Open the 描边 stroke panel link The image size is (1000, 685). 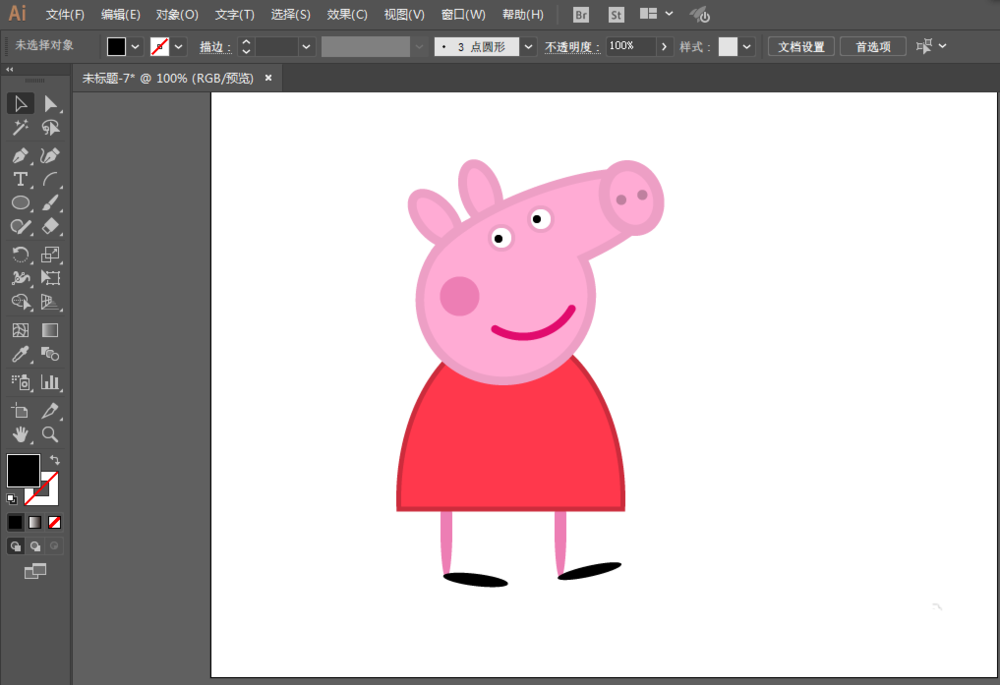coord(215,47)
